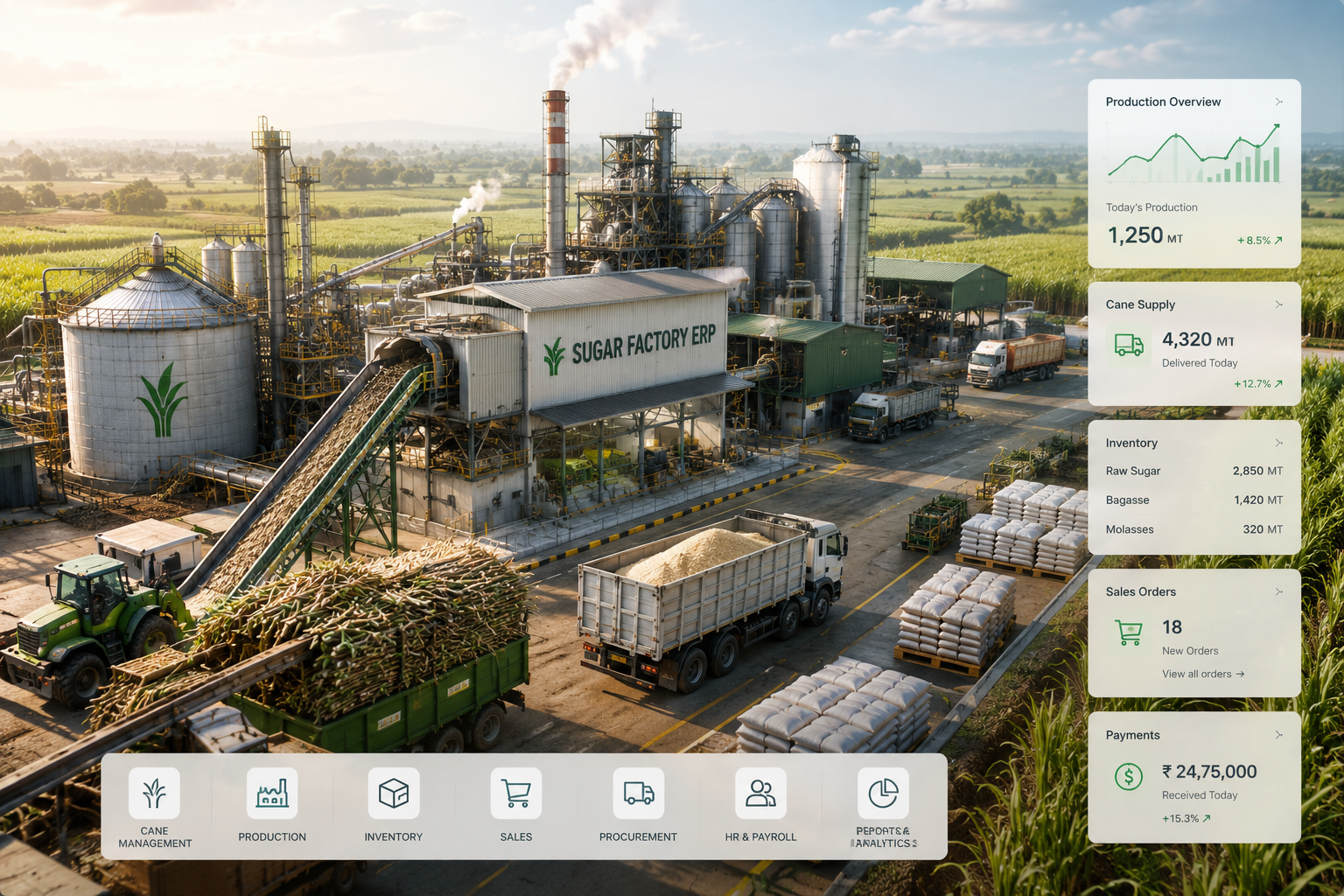
Task: Click the '+8.5%' production change indicator
Action: (x=1259, y=240)
